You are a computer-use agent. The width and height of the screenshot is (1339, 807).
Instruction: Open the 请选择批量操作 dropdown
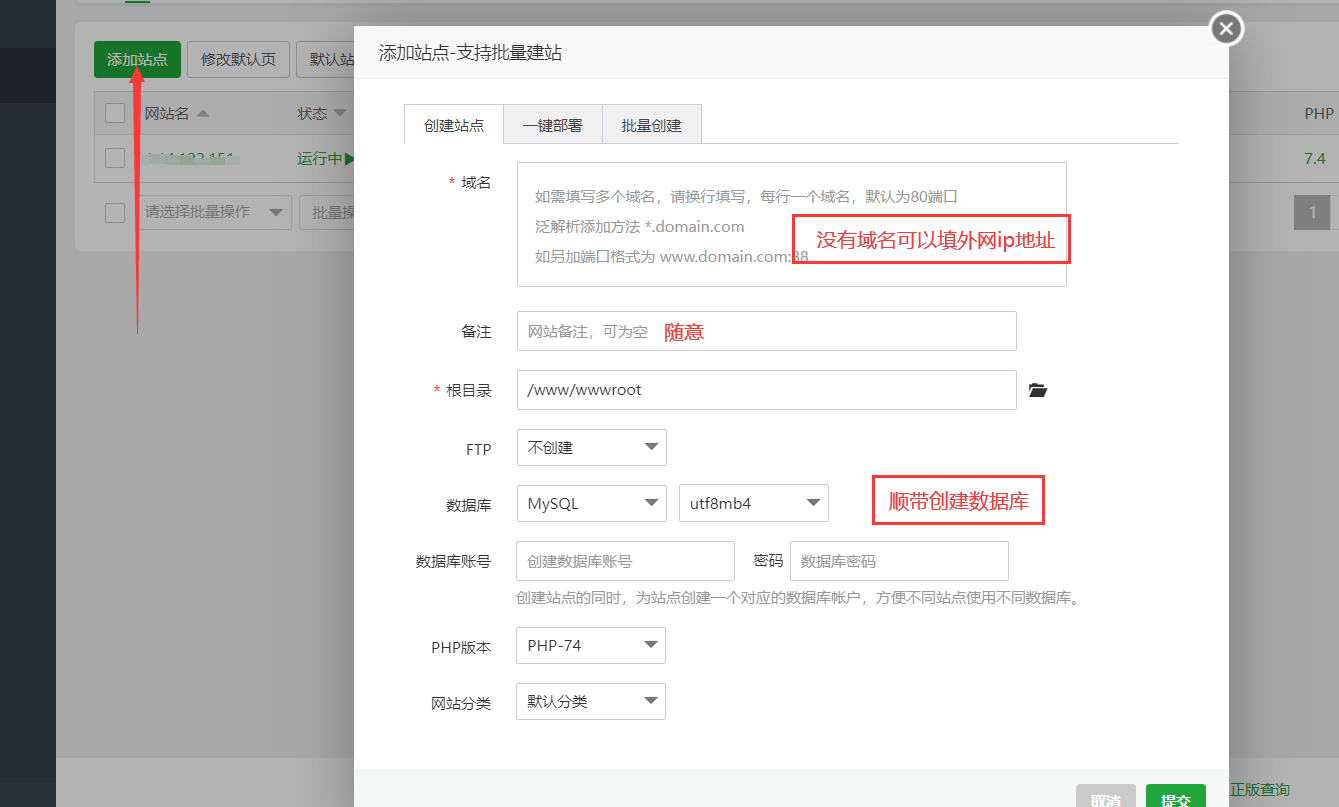click(213, 212)
